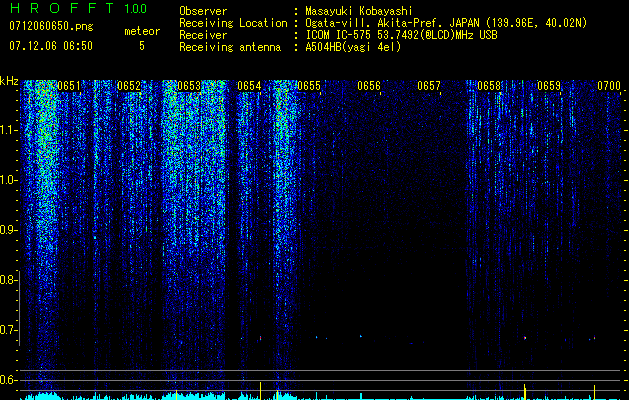Click the bright meteor echo dot before 0659
629x400 pixels.
point(525,338)
